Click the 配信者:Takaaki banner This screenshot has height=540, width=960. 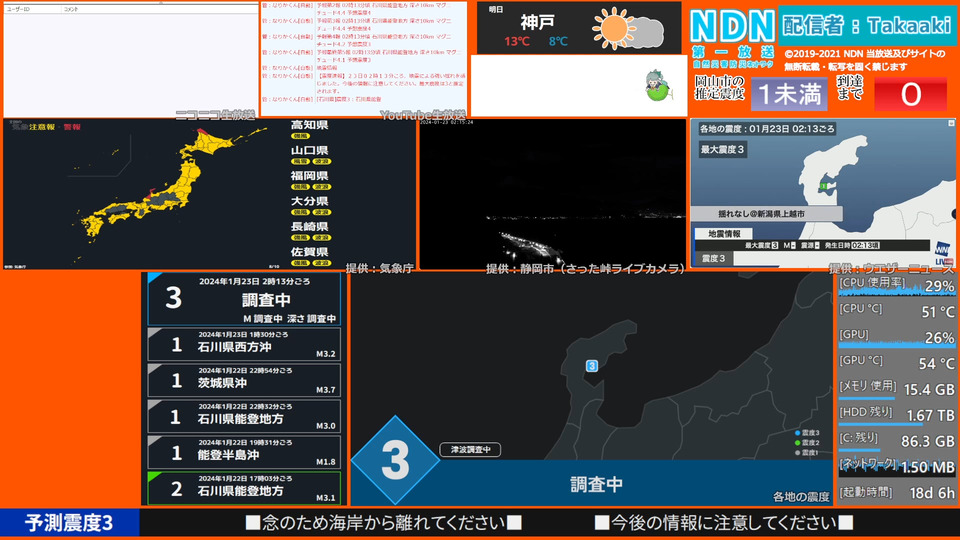(x=867, y=26)
